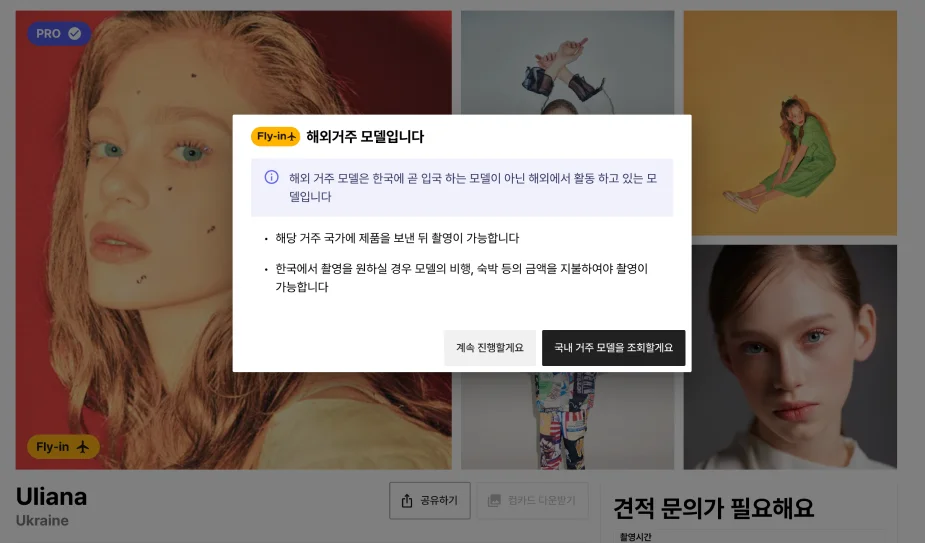Click the 국내 거주 모델을 조회할게요 button

pos(614,348)
